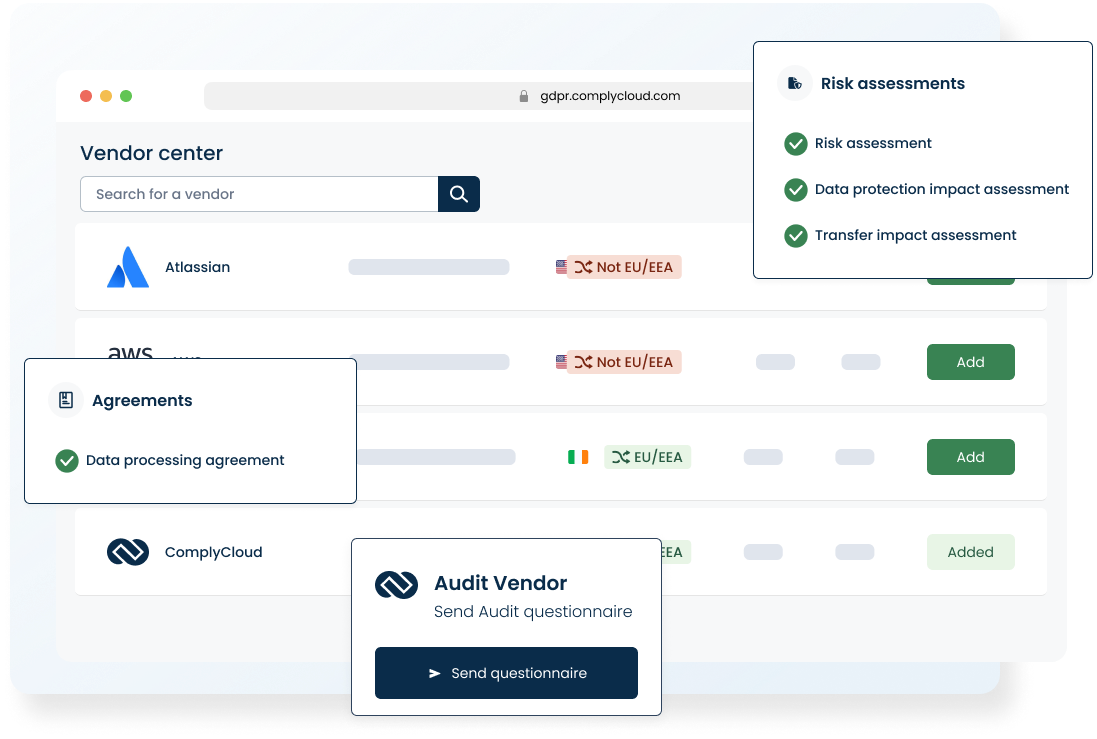
Task: Click the address bar padlock icon
Action: 523,96
